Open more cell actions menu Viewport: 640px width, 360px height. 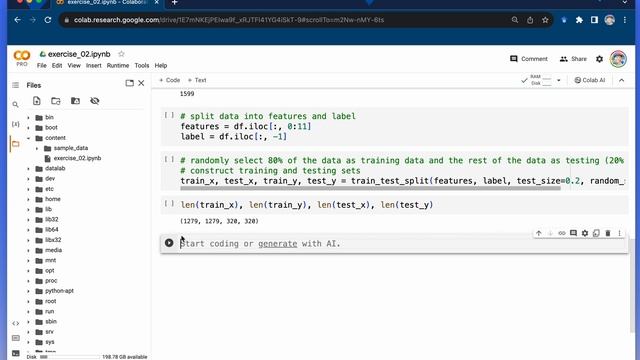619,233
